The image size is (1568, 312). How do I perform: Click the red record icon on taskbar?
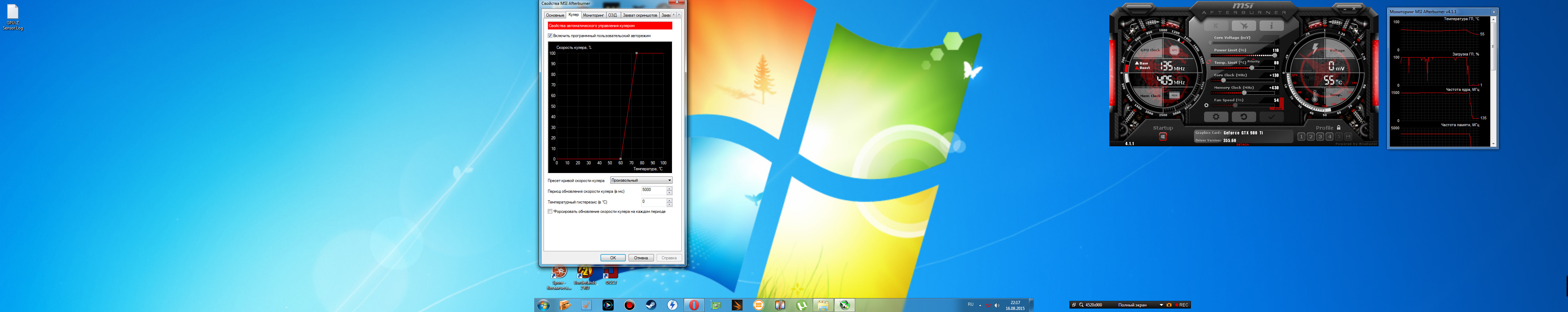pos(629,305)
